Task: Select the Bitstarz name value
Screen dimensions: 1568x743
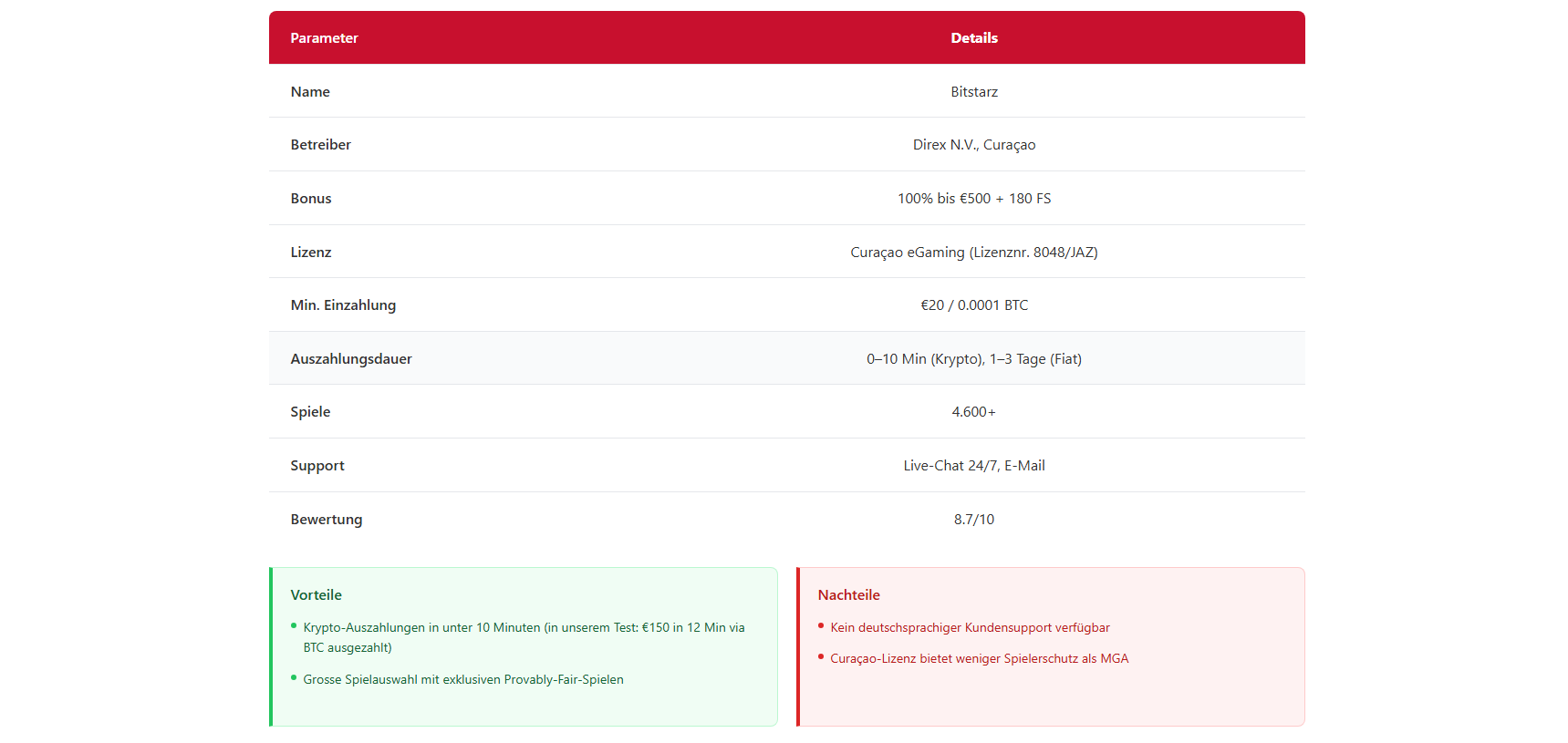Action: click(973, 92)
